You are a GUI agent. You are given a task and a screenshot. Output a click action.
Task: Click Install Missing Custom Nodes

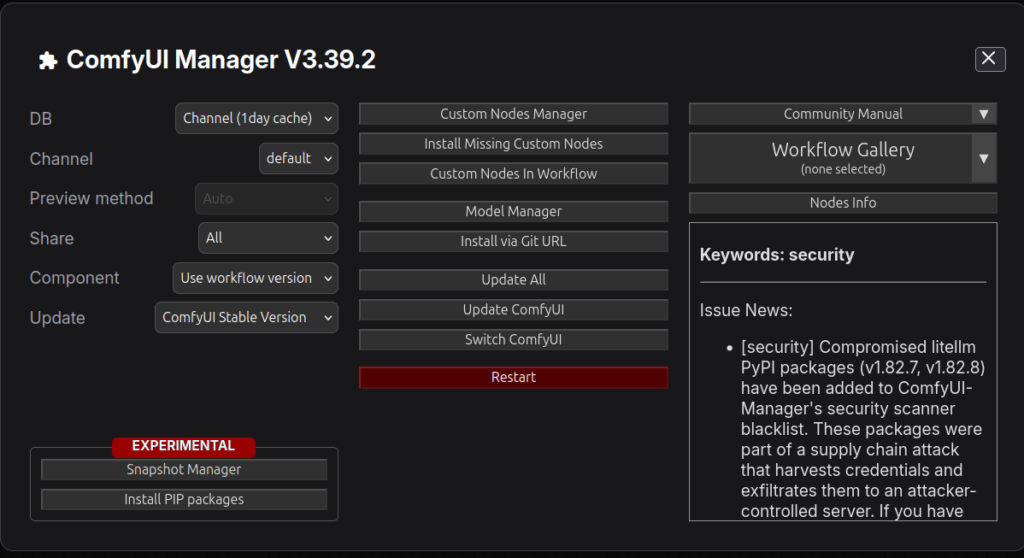tap(513, 144)
